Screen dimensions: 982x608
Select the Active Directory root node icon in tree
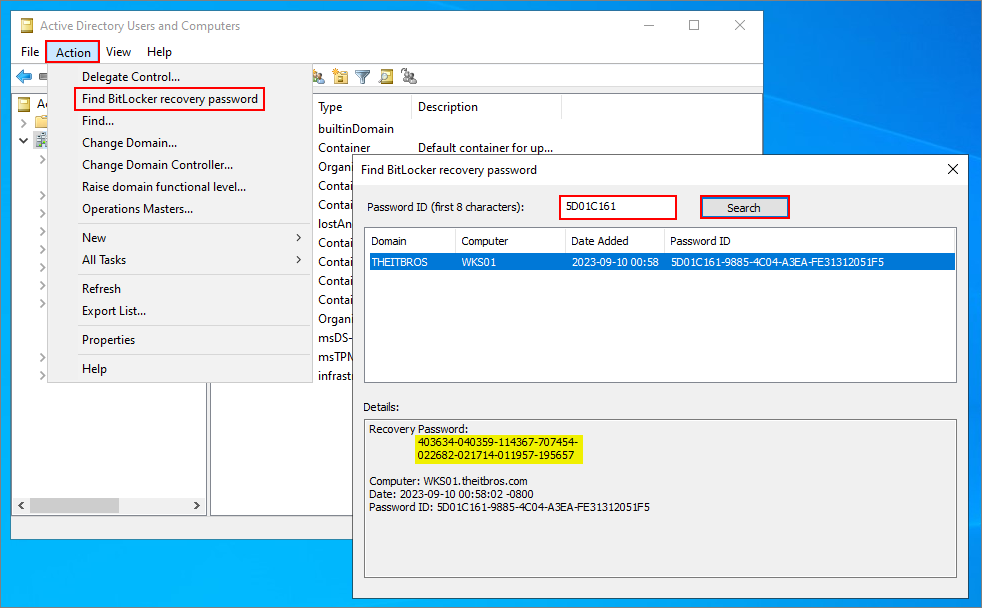click(24, 104)
